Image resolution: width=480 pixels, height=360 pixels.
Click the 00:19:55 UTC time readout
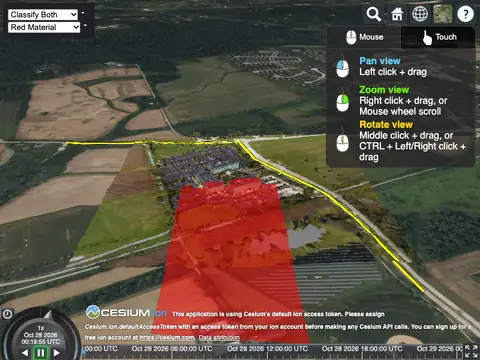click(41, 342)
